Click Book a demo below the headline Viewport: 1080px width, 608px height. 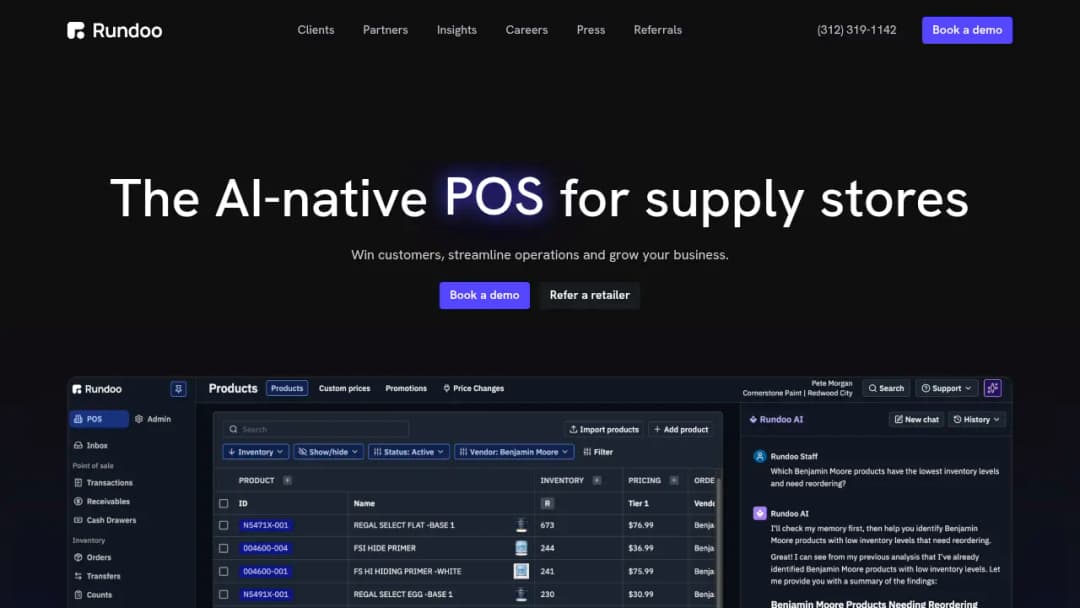click(485, 295)
